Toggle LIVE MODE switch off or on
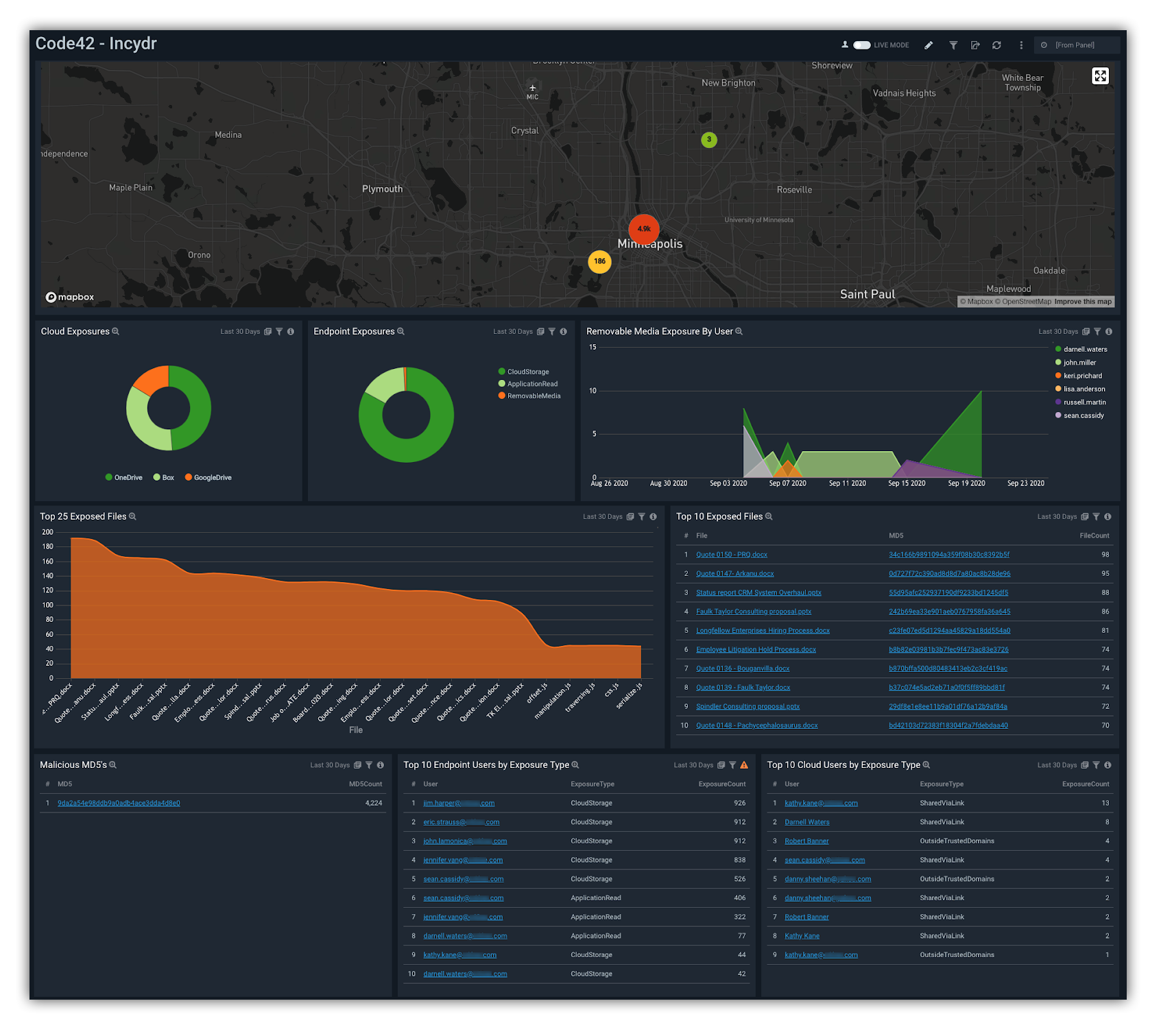This screenshot has height=1036, width=1161. coord(861,45)
